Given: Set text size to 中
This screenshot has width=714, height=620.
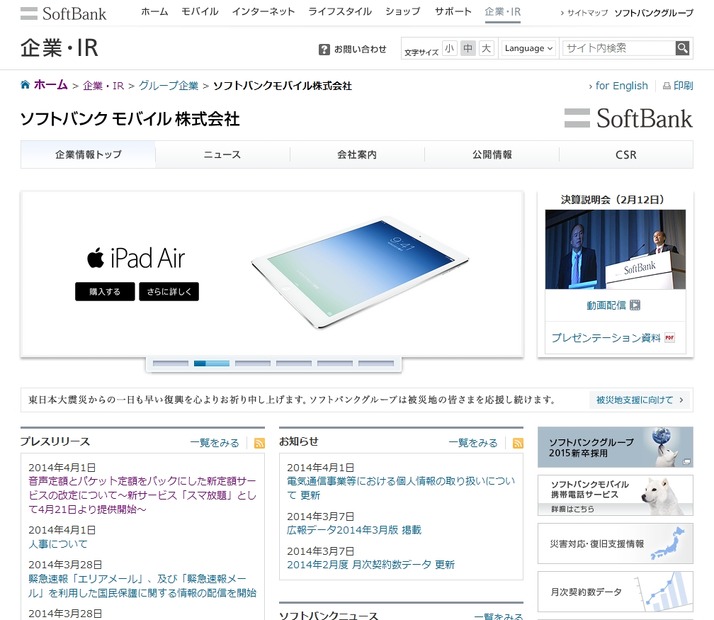Looking at the screenshot, I should tap(468, 48).
